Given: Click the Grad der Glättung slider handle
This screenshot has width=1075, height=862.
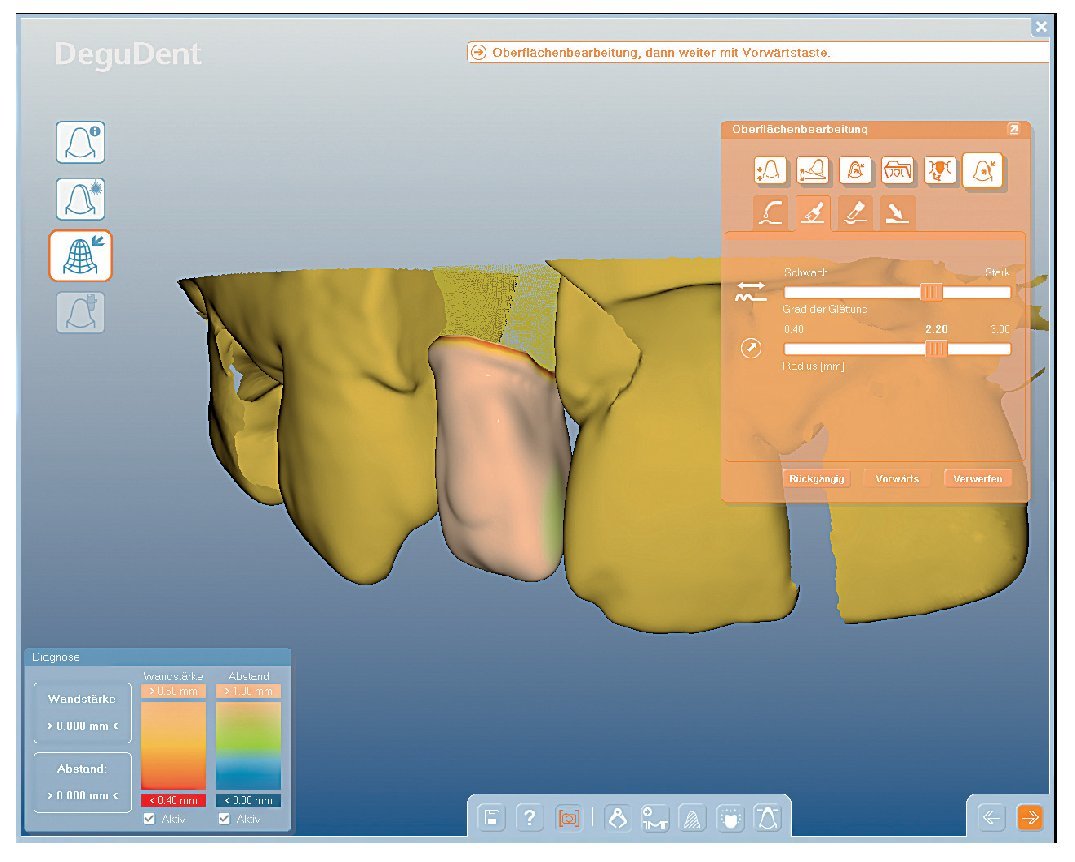Looking at the screenshot, I should tap(930, 291).
